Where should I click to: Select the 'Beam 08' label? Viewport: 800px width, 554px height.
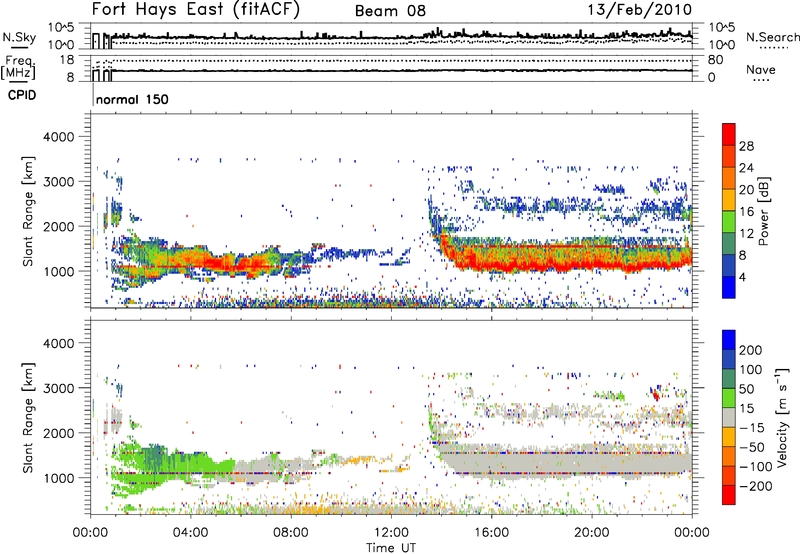tap(390, 11)
